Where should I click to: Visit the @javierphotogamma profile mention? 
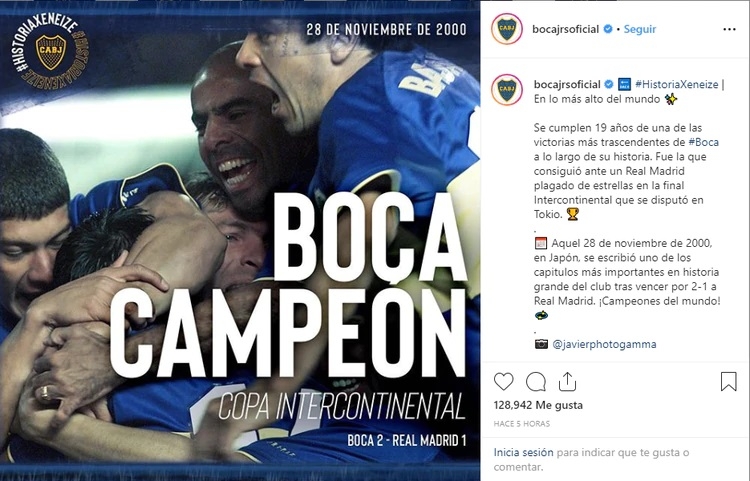pyautogui.click(x=604, y=344)
